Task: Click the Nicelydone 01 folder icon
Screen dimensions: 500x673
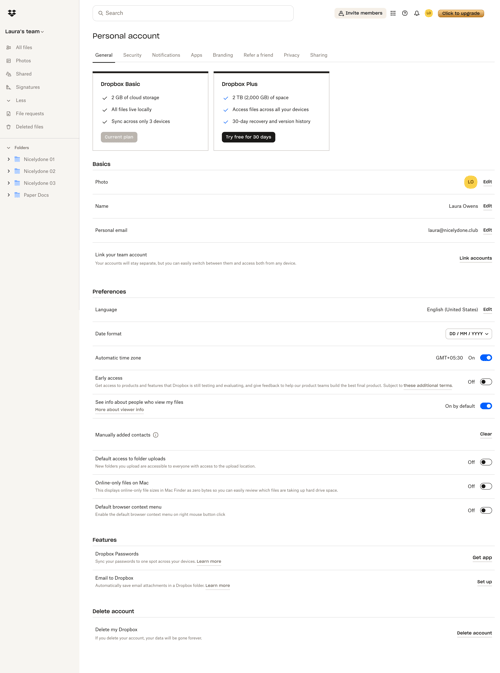Action: [x=18, y=159]
